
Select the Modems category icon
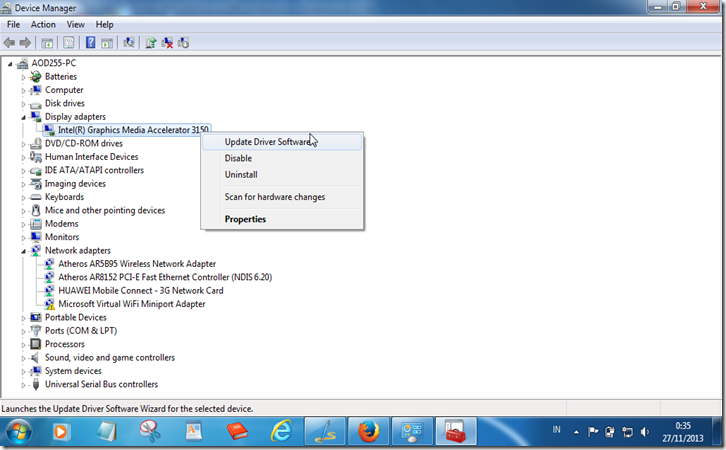pos(36,224)
